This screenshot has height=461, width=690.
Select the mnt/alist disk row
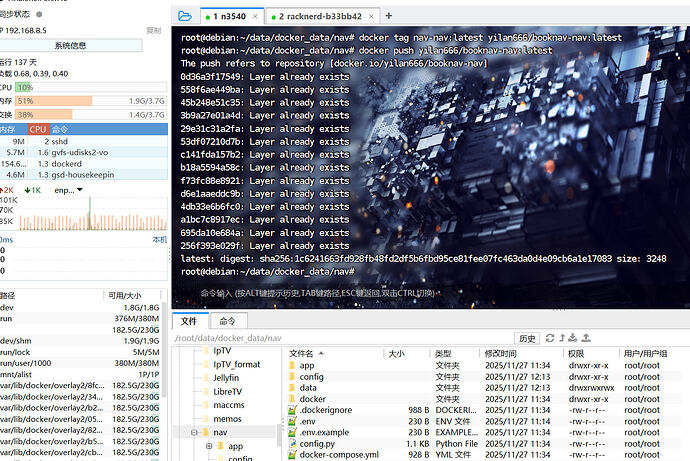point(80,374)
